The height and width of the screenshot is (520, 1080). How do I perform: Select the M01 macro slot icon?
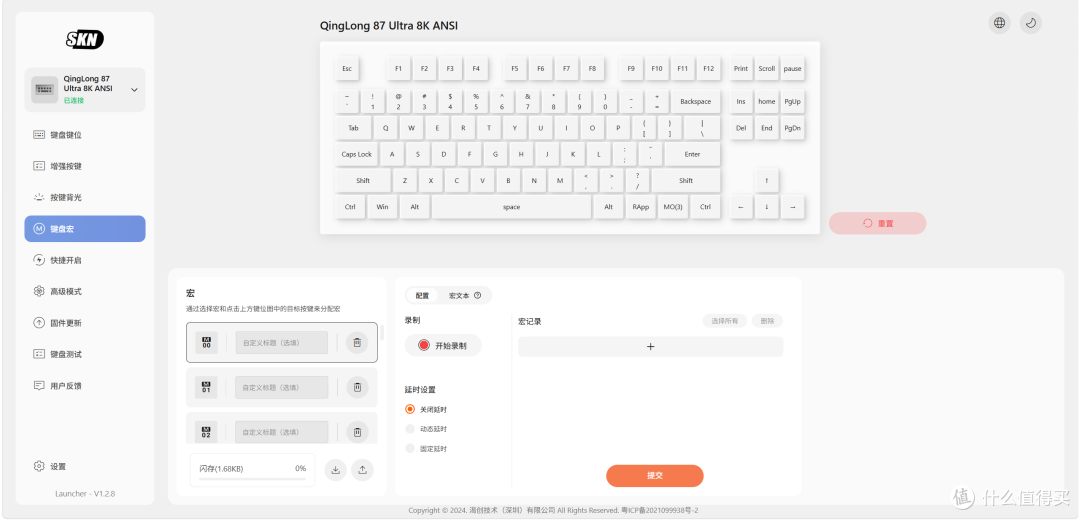[x=206, y=387]
